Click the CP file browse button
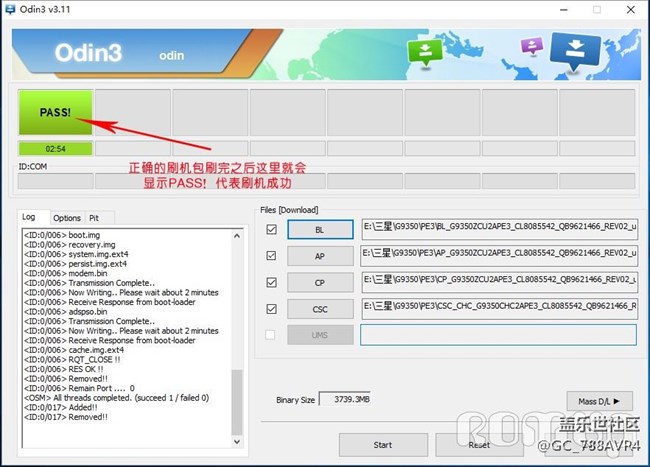 320,282
